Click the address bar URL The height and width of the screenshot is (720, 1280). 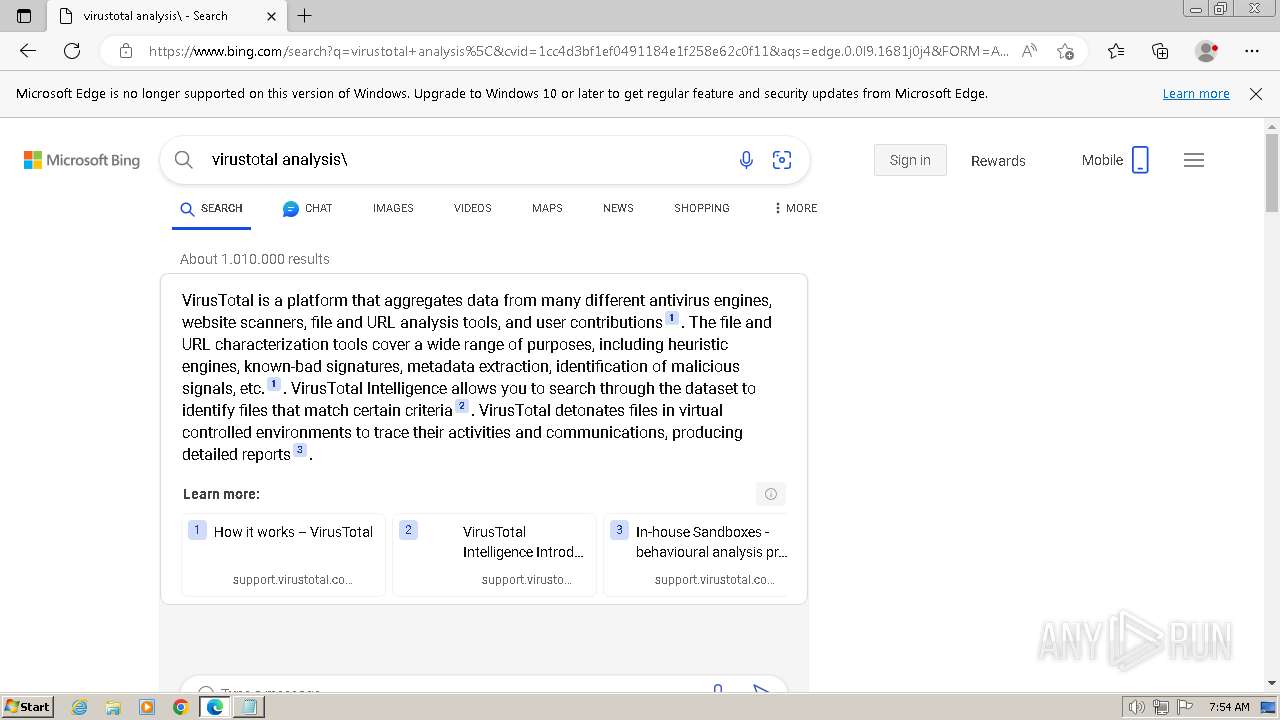[x=578, y=51]
